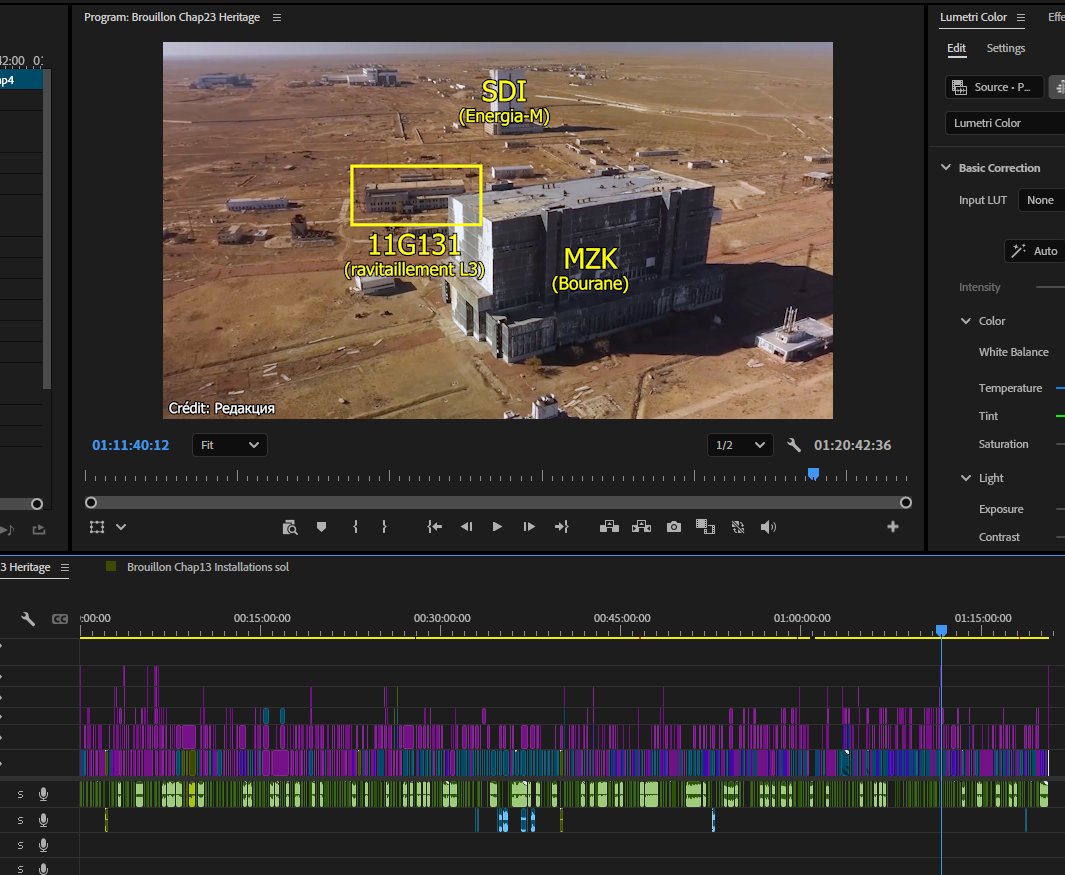
Task: Click the Program monitor video preview
Action: 498,230
